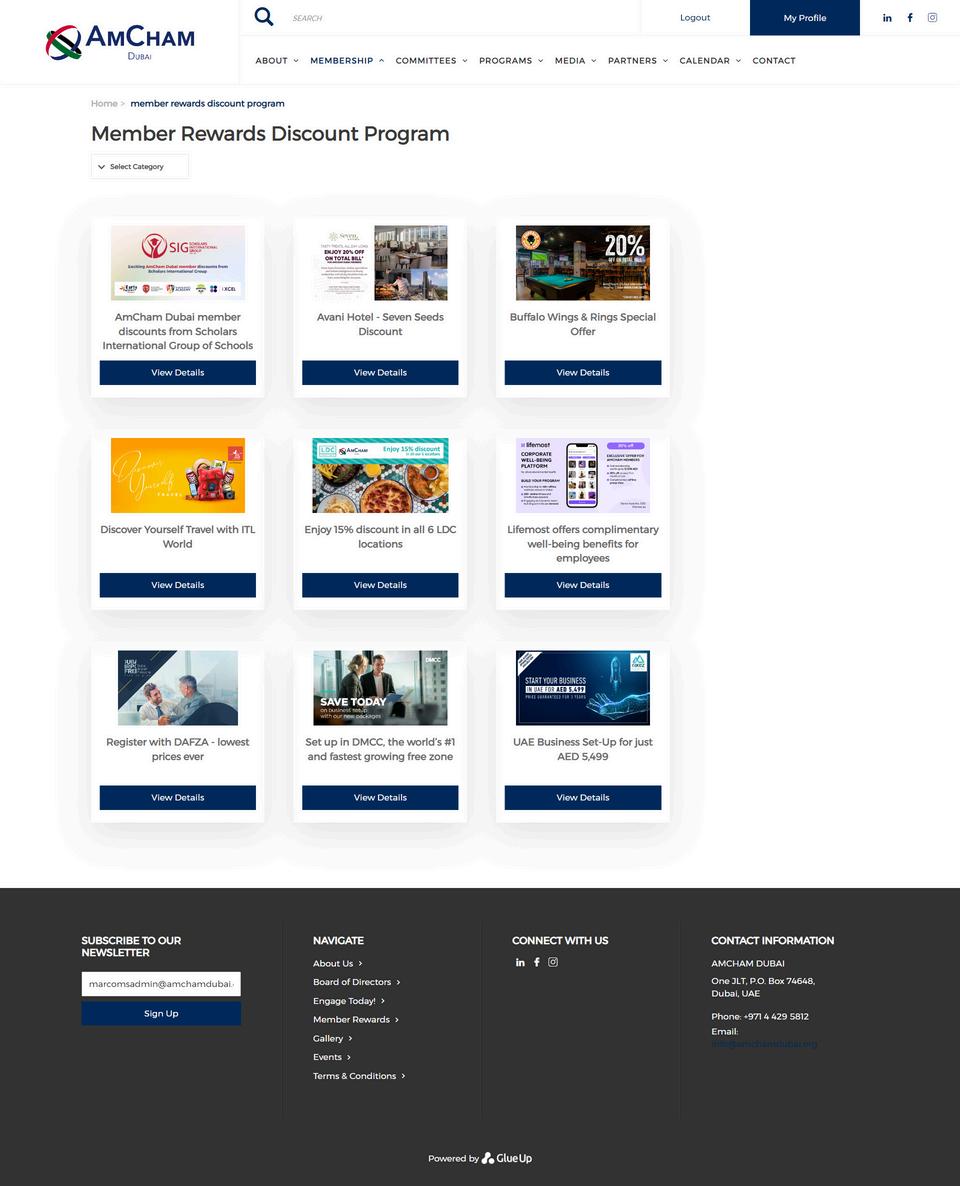The image size is (960, 1186).
Task: Click the 'Register with DAFZA - lowest prices ever' title
Action: 178,749
